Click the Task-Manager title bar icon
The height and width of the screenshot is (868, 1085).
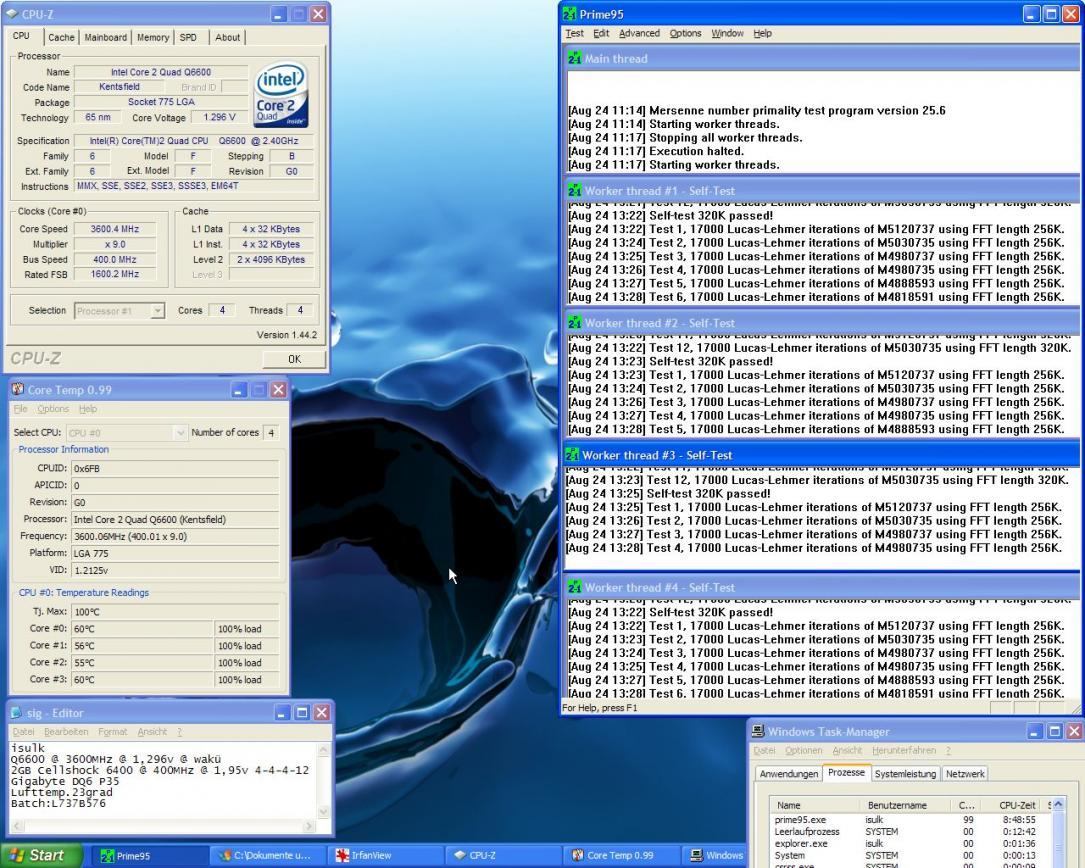tap(758, 732)
